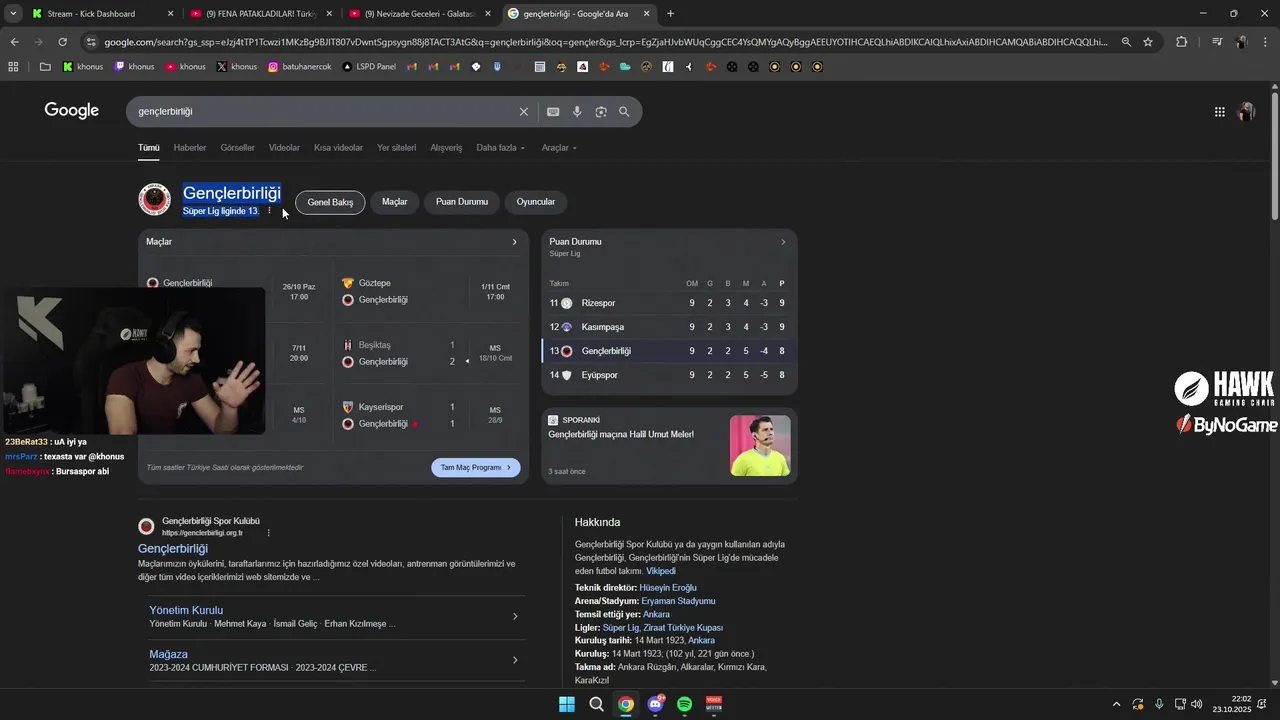
Task: Open the Google apps grid
Action: pyautogui.click(x=1220, y=112)
